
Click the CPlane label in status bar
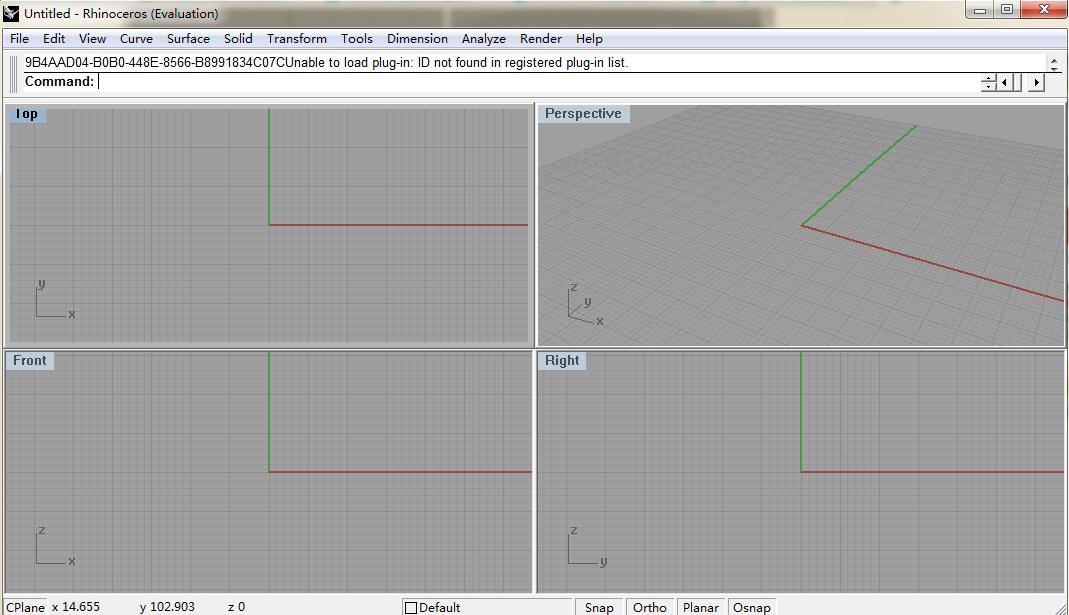click(x=25, y=607)
